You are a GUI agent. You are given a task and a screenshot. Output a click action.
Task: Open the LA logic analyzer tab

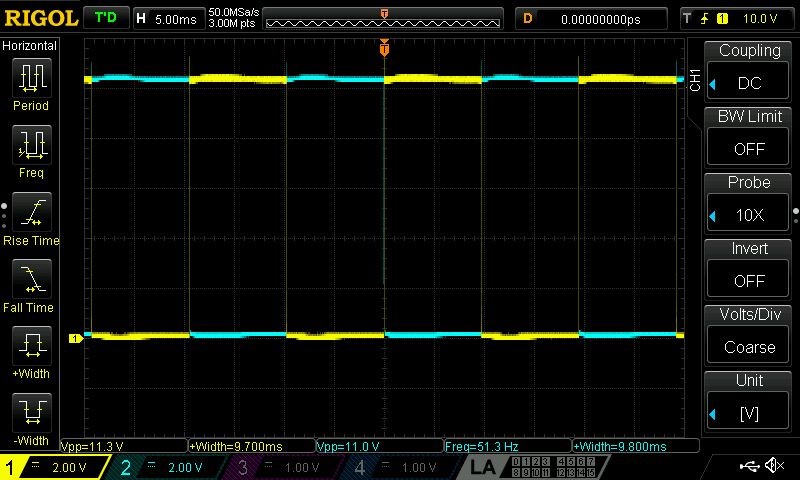coord(482,467)
